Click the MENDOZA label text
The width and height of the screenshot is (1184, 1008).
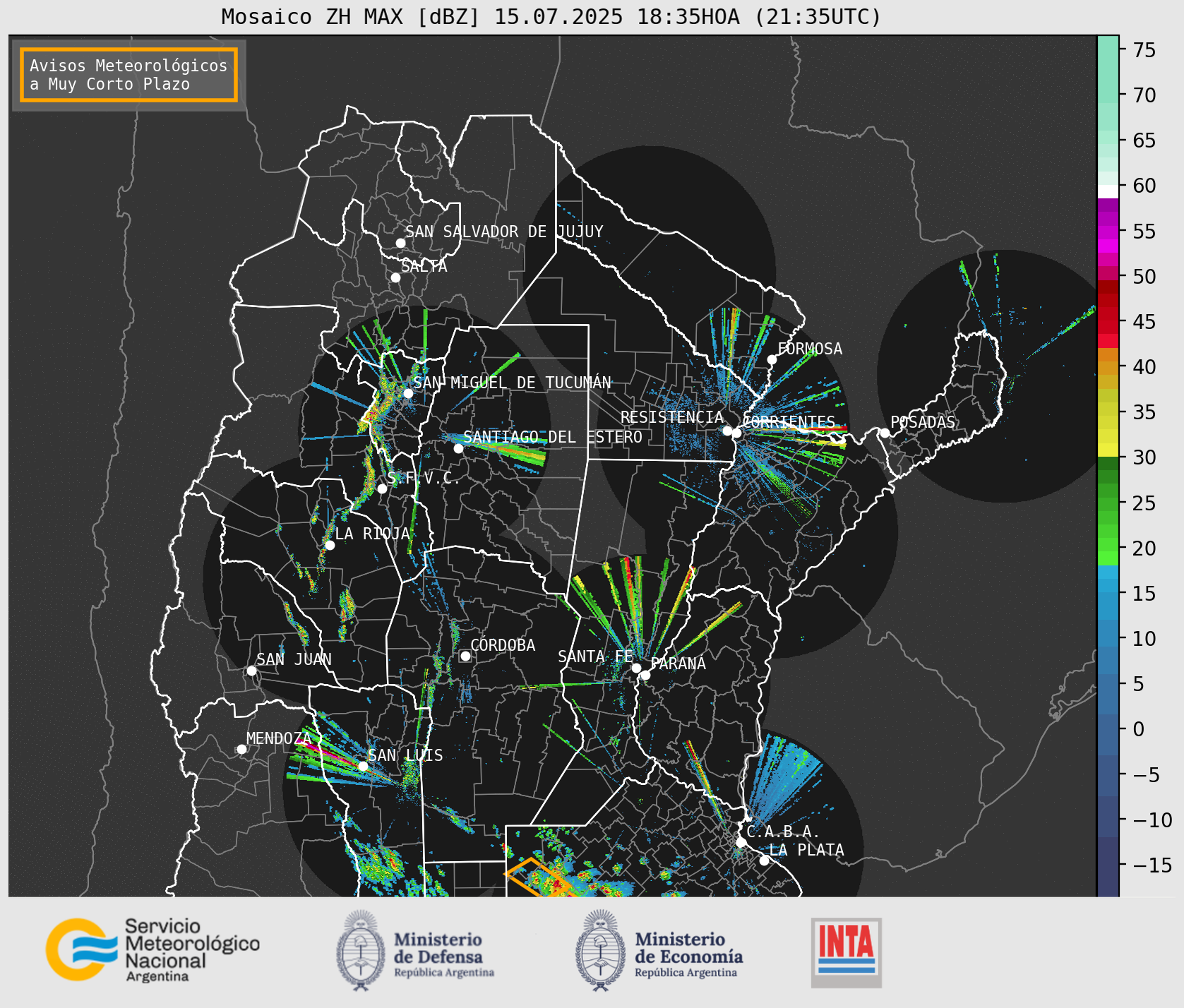pos(278,738)
